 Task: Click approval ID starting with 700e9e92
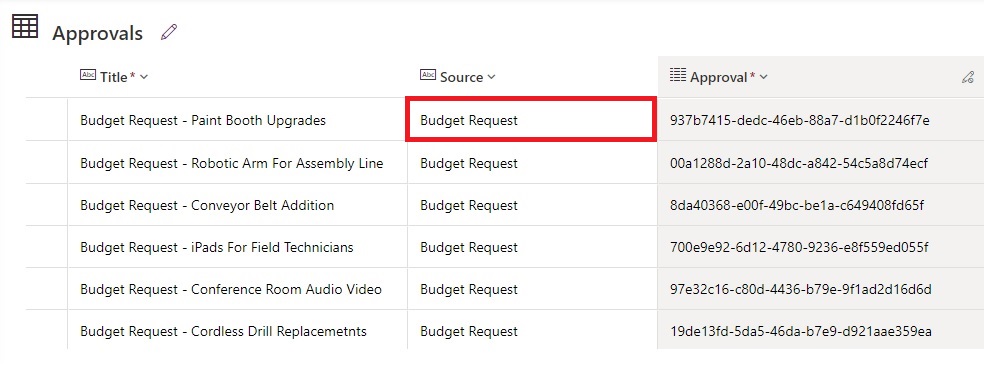tap(799, 247)
